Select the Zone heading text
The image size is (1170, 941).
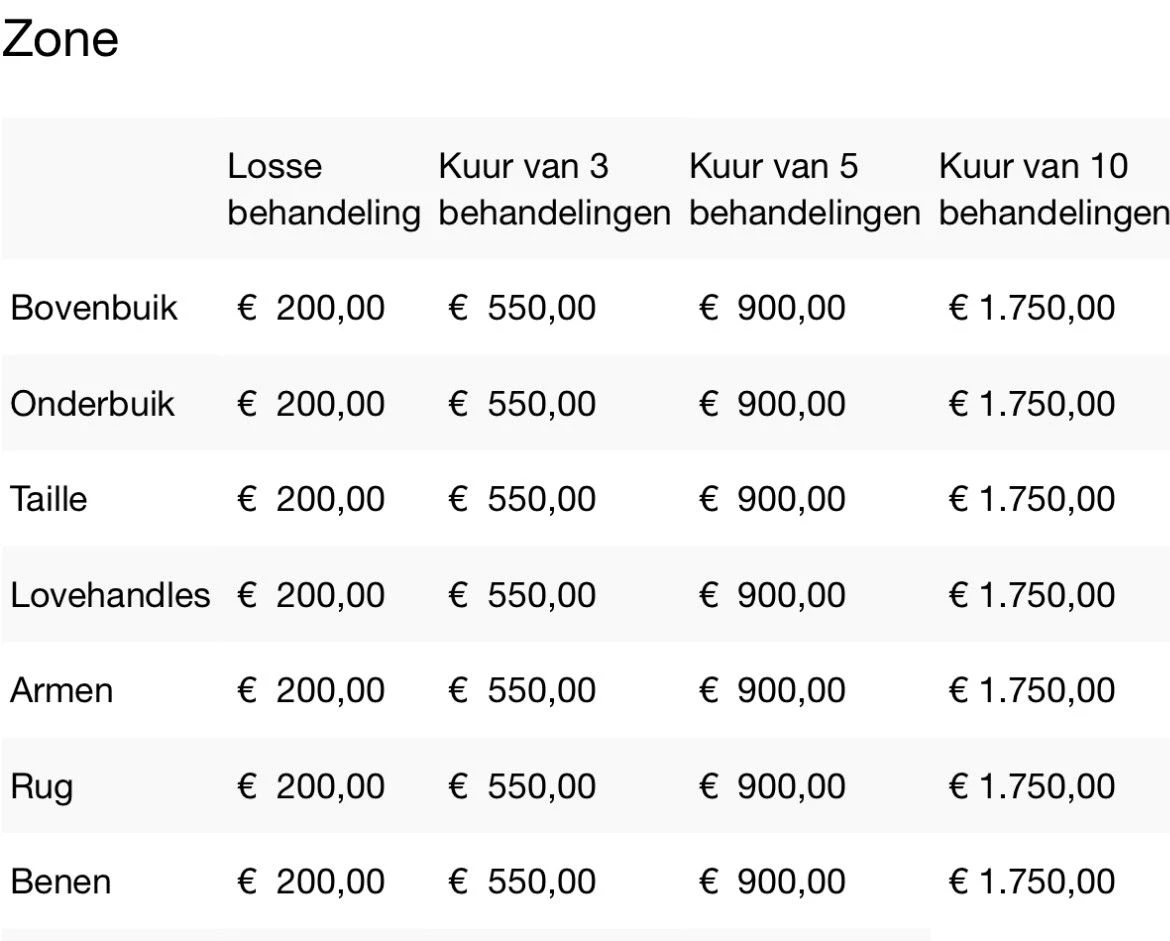pos(60,38)
